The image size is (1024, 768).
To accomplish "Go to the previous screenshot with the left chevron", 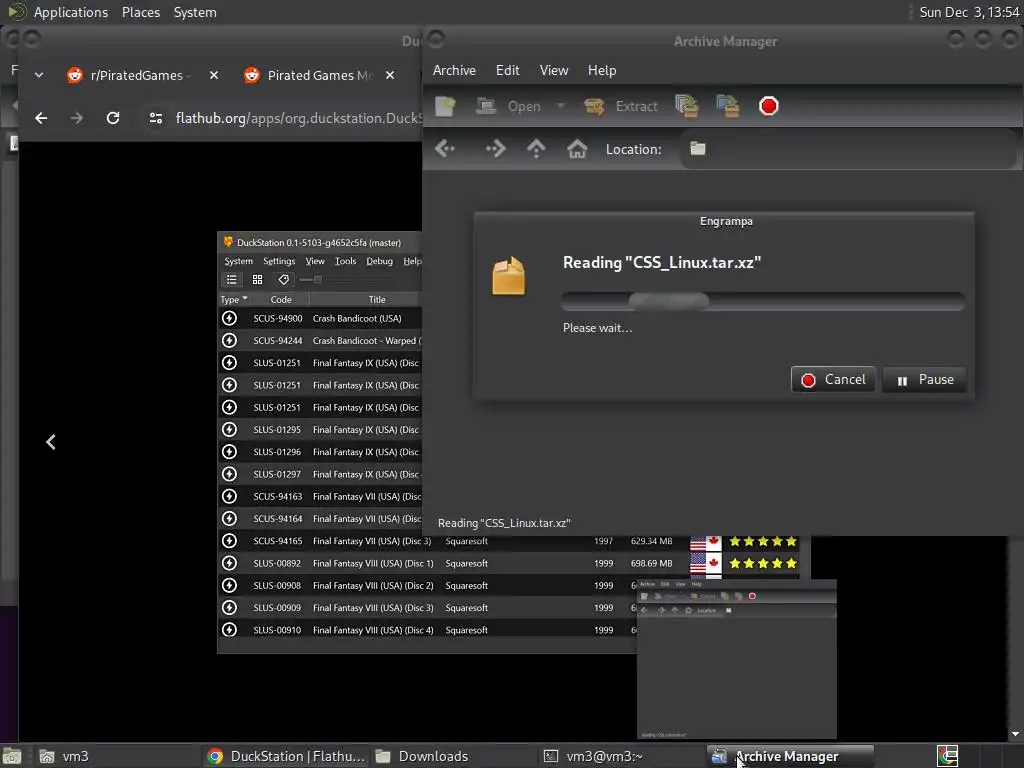I will [50, 442].
